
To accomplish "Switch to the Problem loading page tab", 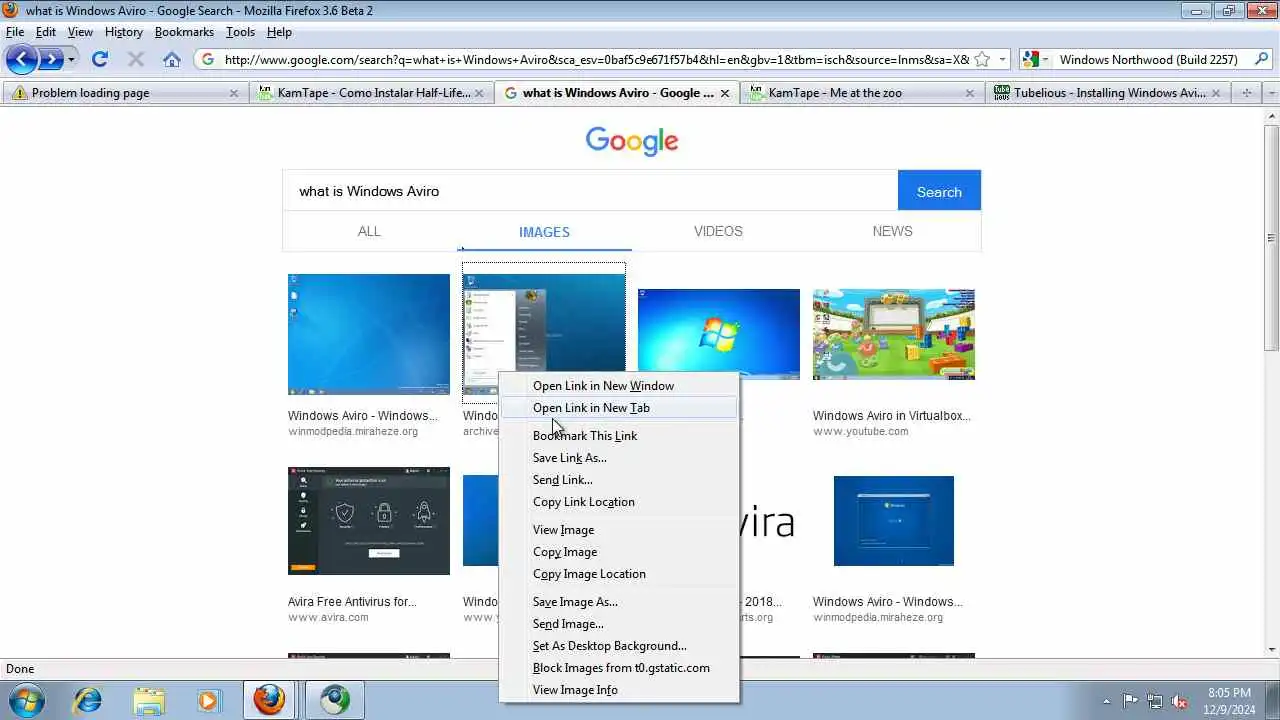I will click(x=124, y=93).
